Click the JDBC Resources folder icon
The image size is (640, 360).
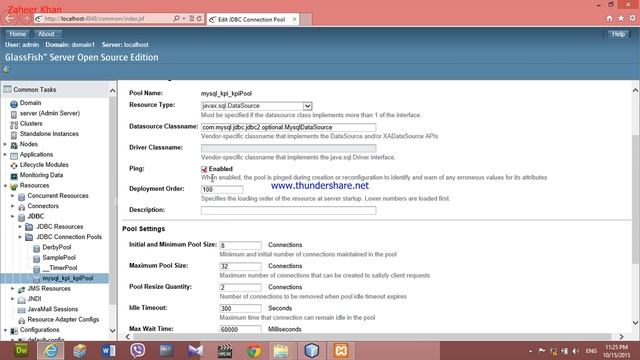29,227
